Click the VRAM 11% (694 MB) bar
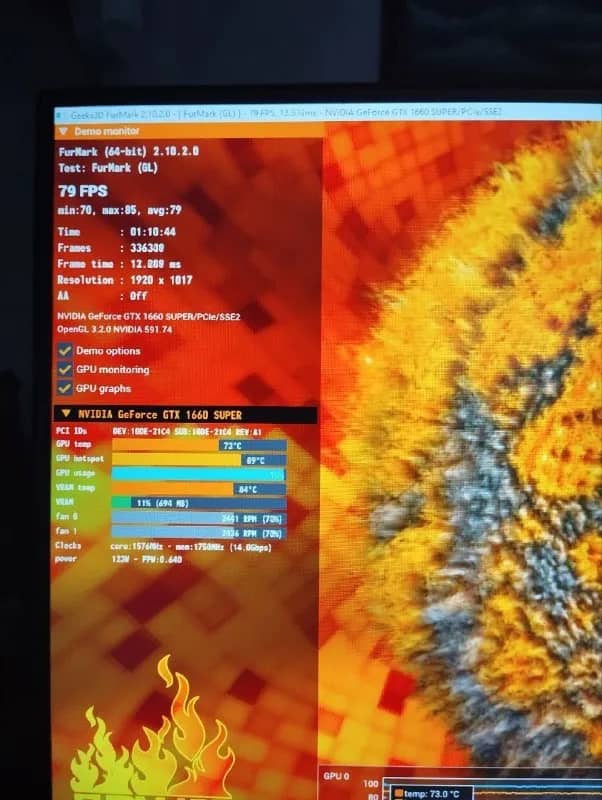The image size is (602, 800). pyautogui.click(x=199, y=503)
